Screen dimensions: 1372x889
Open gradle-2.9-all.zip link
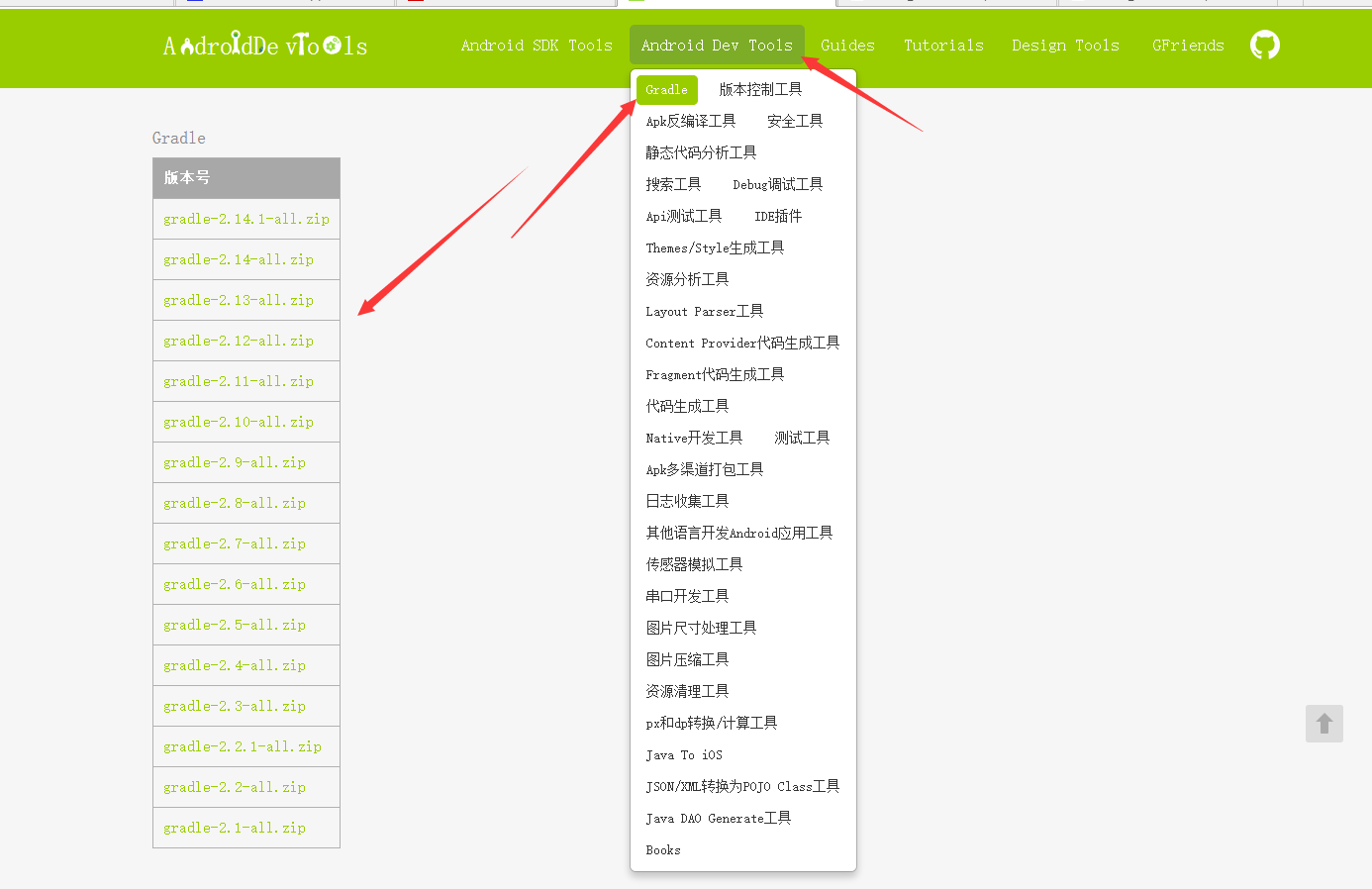coord(235,462)
